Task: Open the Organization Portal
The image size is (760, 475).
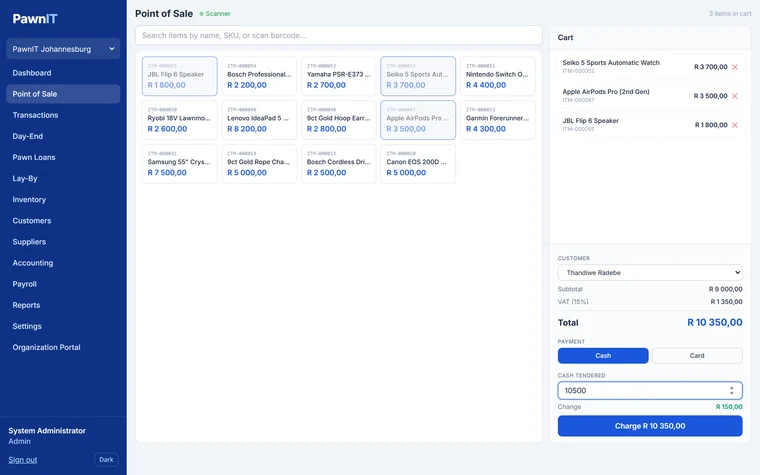Action: 63,347
